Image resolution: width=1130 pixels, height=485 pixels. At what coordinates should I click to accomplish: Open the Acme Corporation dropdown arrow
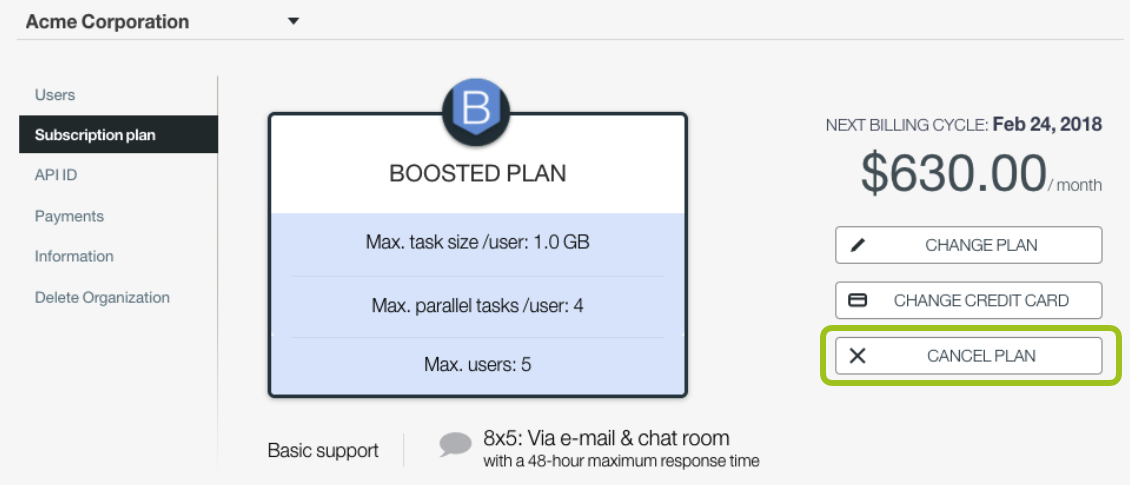pyautogui.click(x=293, y=22)
